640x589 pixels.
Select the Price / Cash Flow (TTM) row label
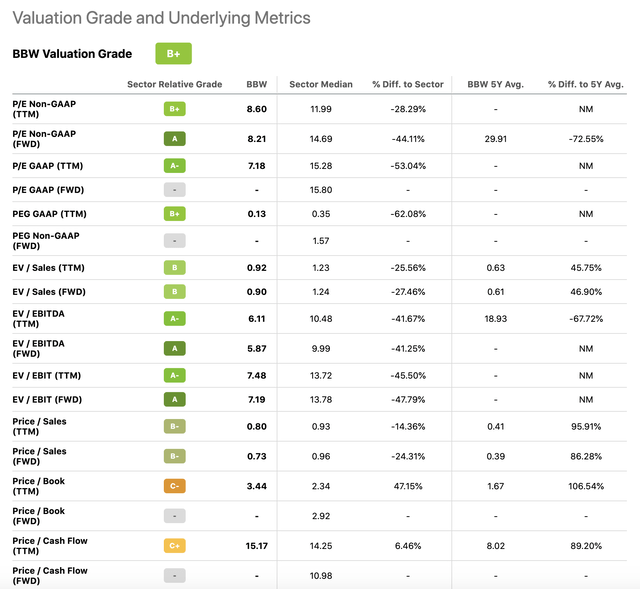(50, 546)
